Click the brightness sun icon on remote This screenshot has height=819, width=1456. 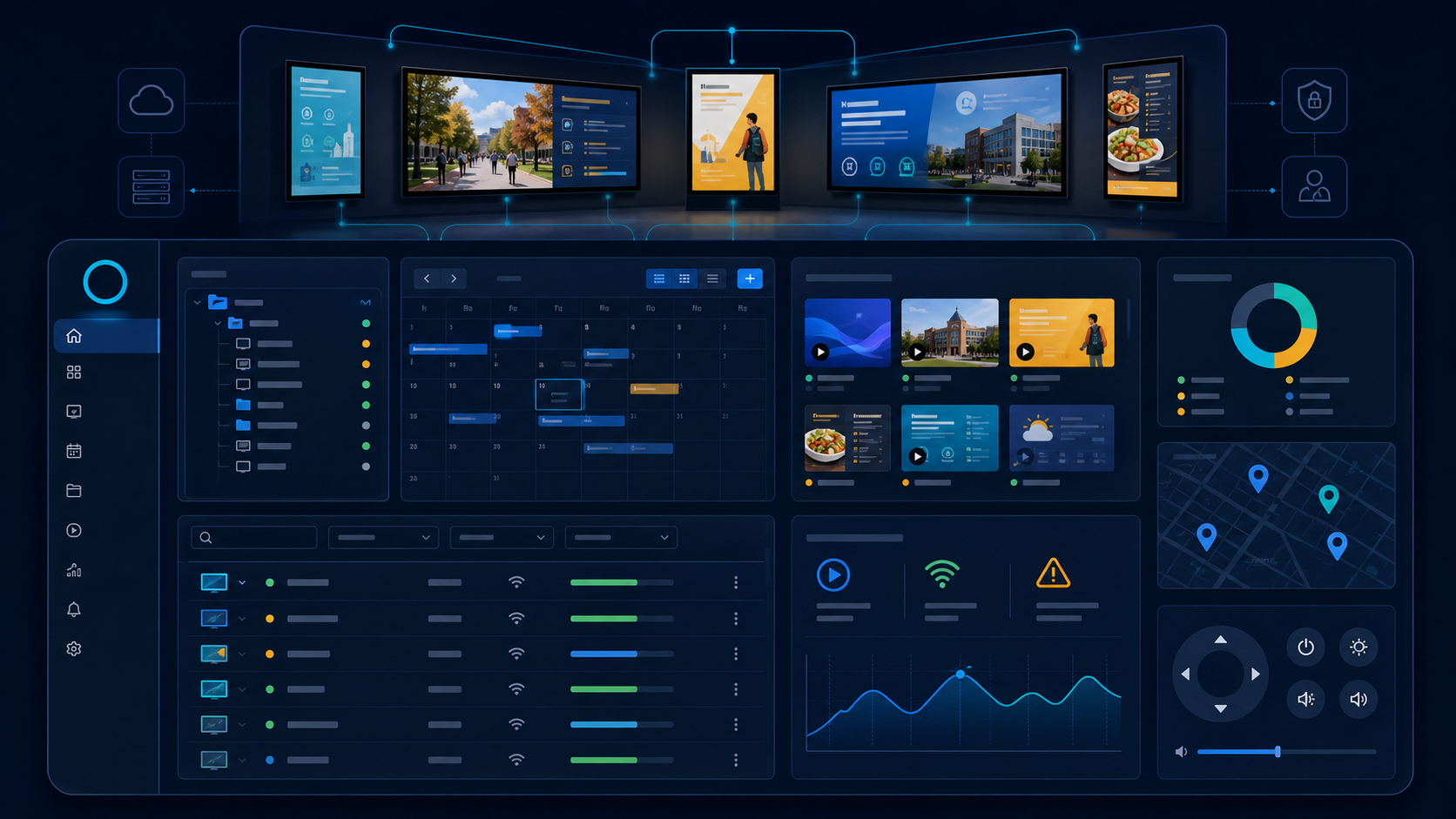(x=1358, y=647)
